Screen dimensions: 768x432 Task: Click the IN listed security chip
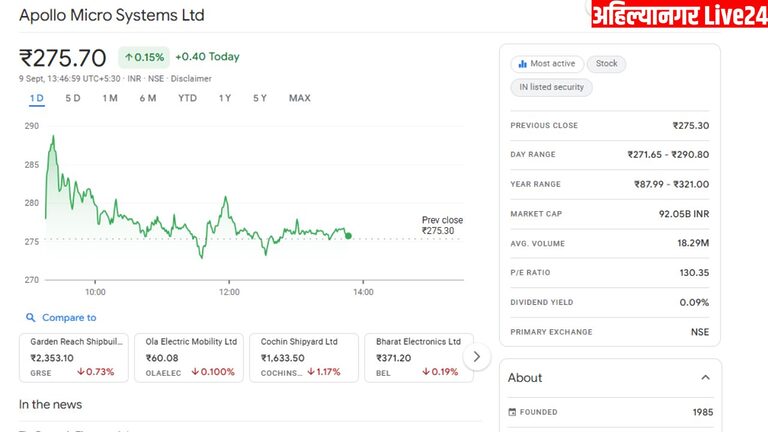pyautogui.click(x=551, y=88)
